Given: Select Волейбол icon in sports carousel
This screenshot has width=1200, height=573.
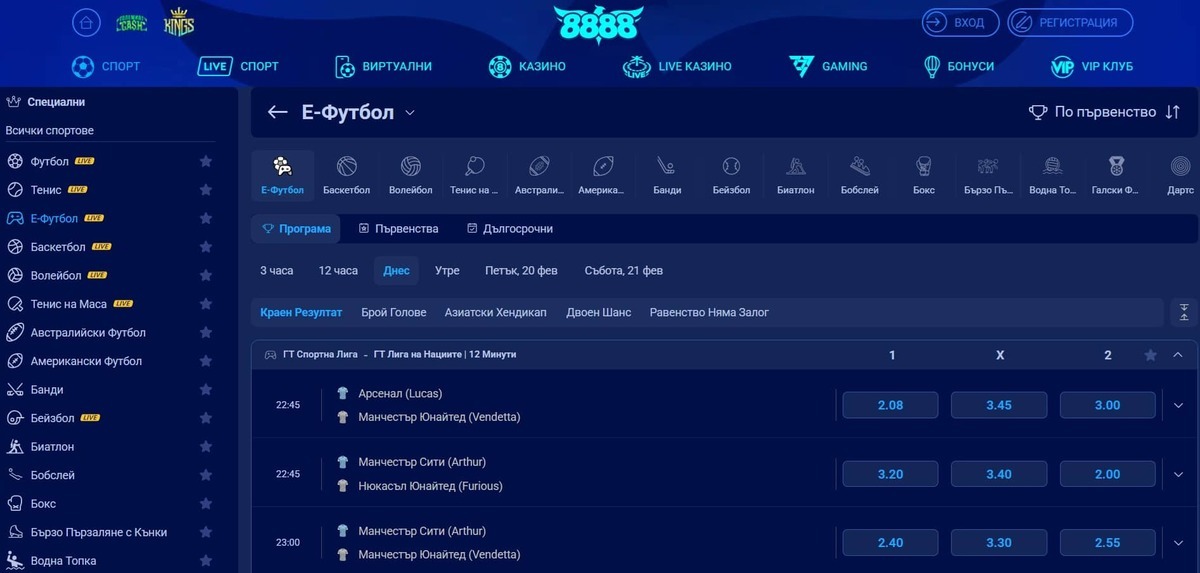Looking at the screenshot, I should pos(411,176).
